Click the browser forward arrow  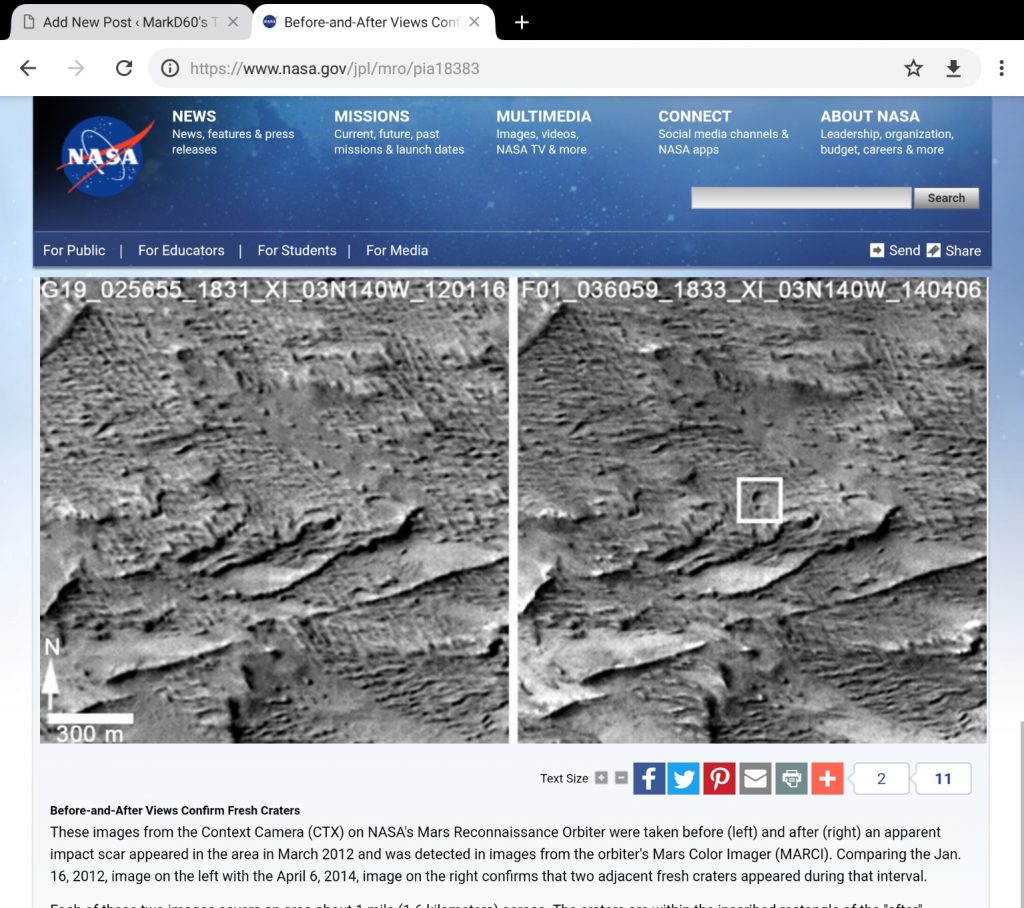tap(76, 68)
